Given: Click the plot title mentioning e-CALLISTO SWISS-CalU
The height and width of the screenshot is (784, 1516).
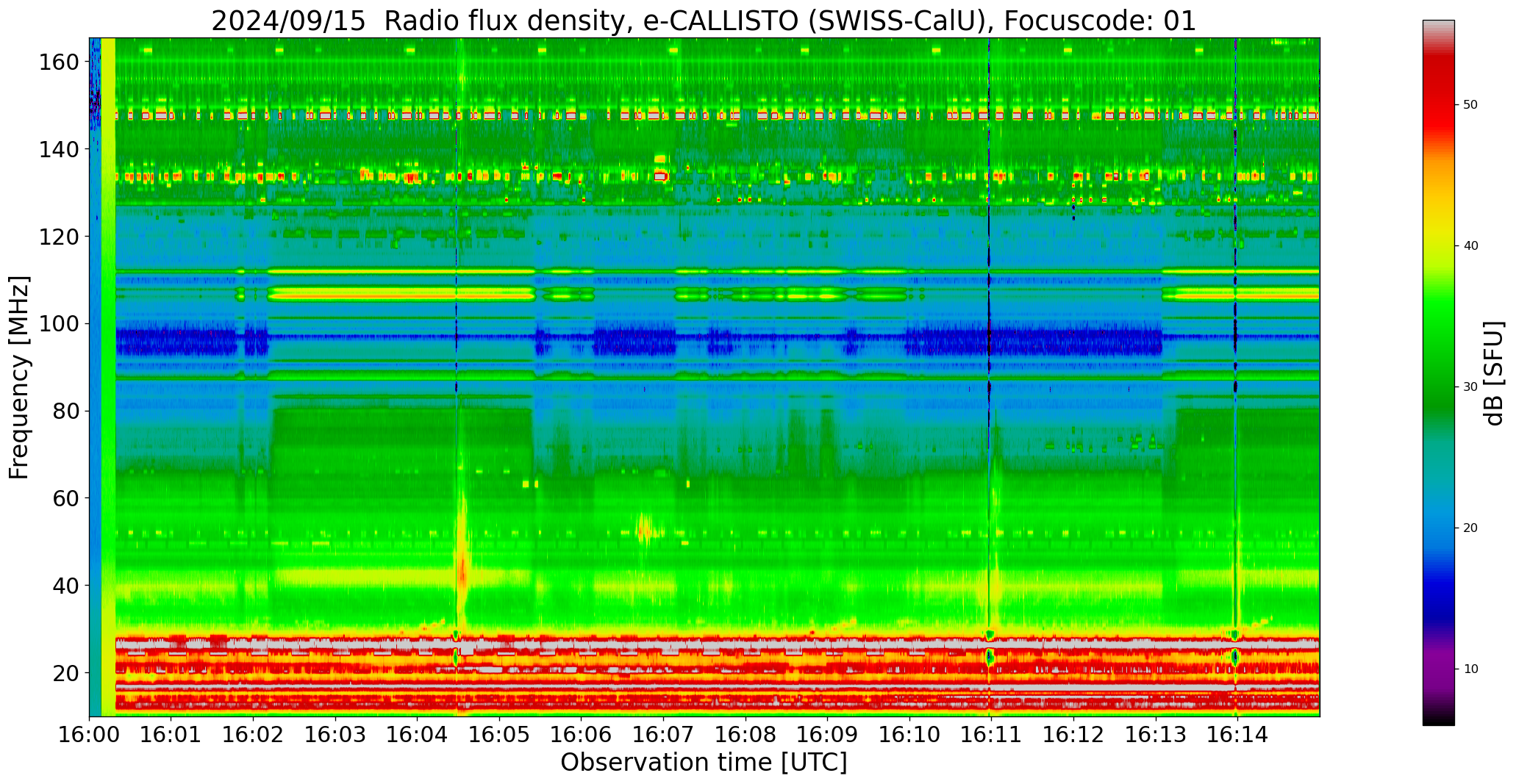Looking at the screenshot, I should pos(704,21).
